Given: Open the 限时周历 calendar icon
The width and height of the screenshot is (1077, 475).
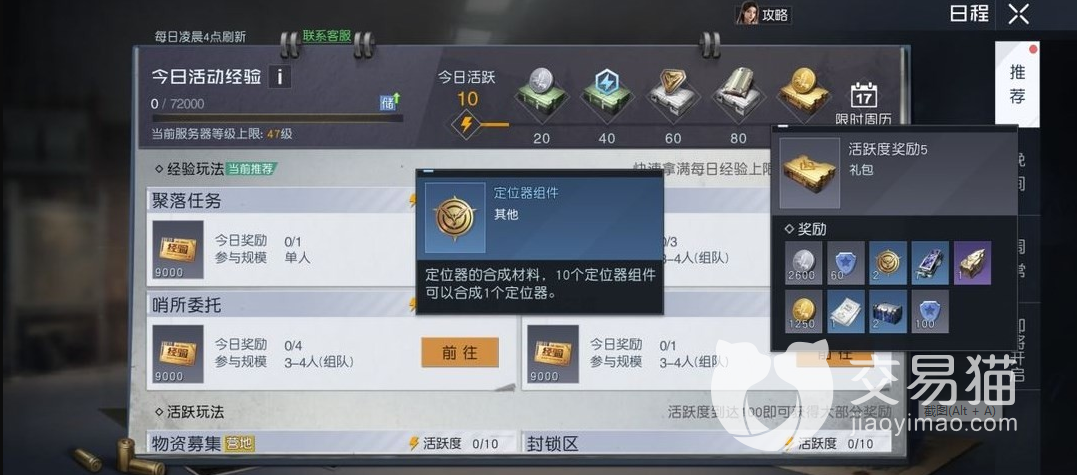Looking at the screenshot, I should [x=863, y=104].
